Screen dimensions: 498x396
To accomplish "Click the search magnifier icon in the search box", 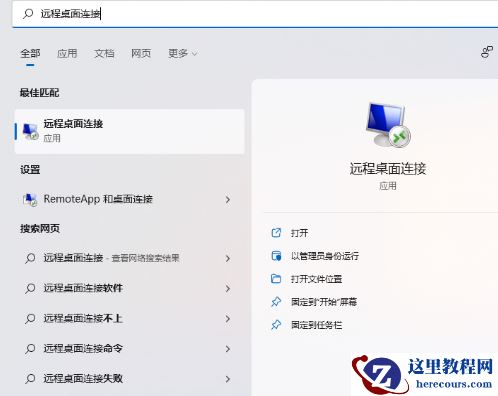I will (28, 14).
